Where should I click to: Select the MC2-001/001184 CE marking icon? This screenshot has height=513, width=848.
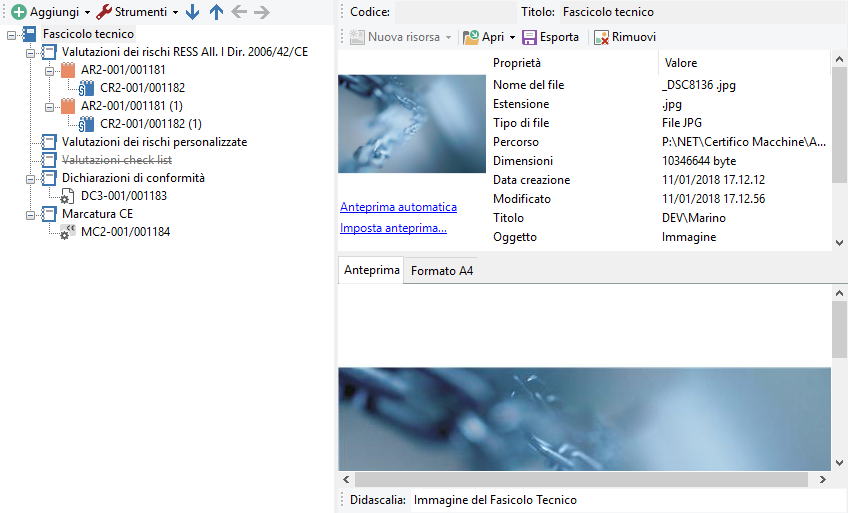pyautogui.click(x=68, y=232)
